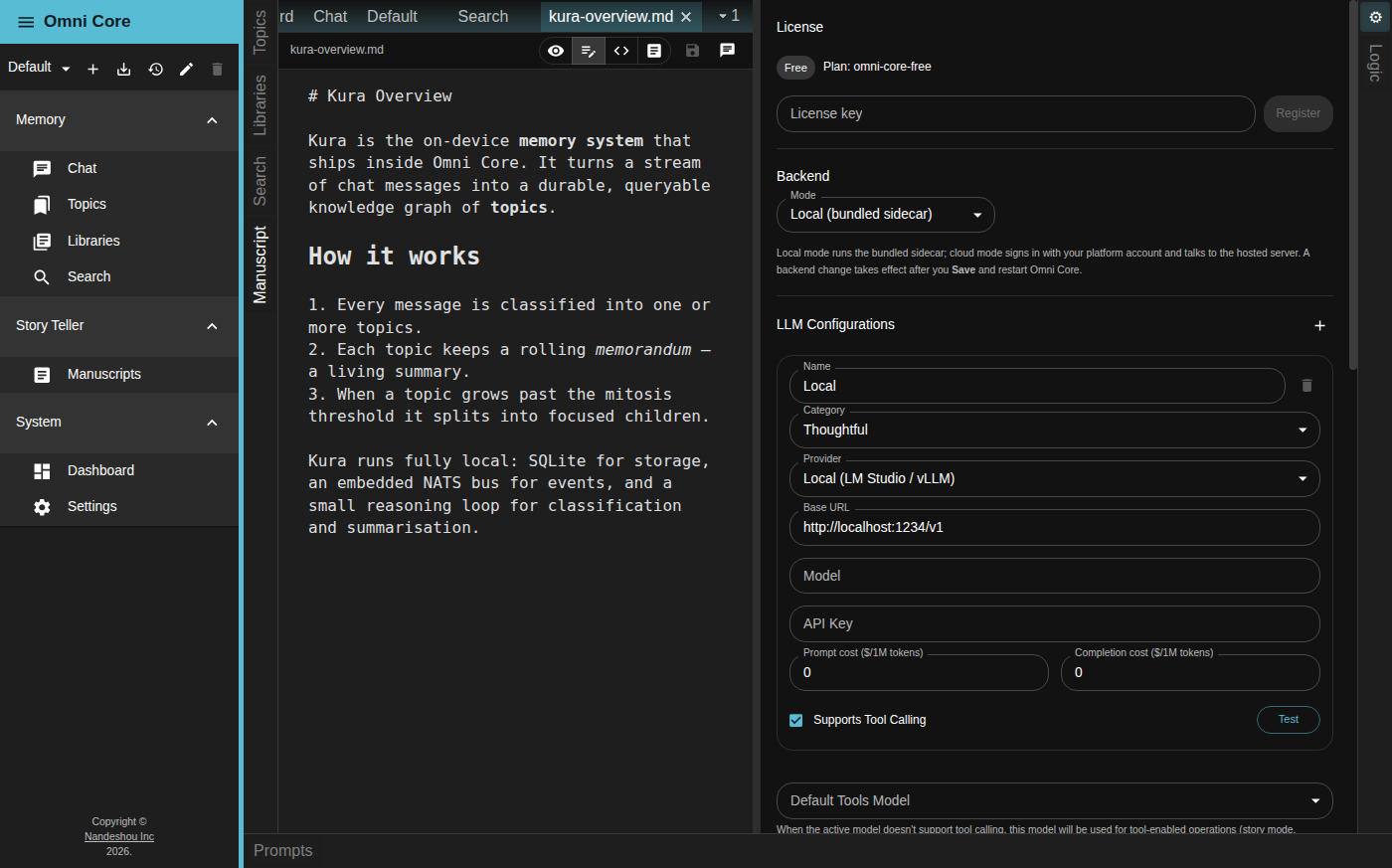The width and height of the screenshot is (1392, 868).
Task: Open the Category Thoughtful dropdown
Action: point(1055,431)
